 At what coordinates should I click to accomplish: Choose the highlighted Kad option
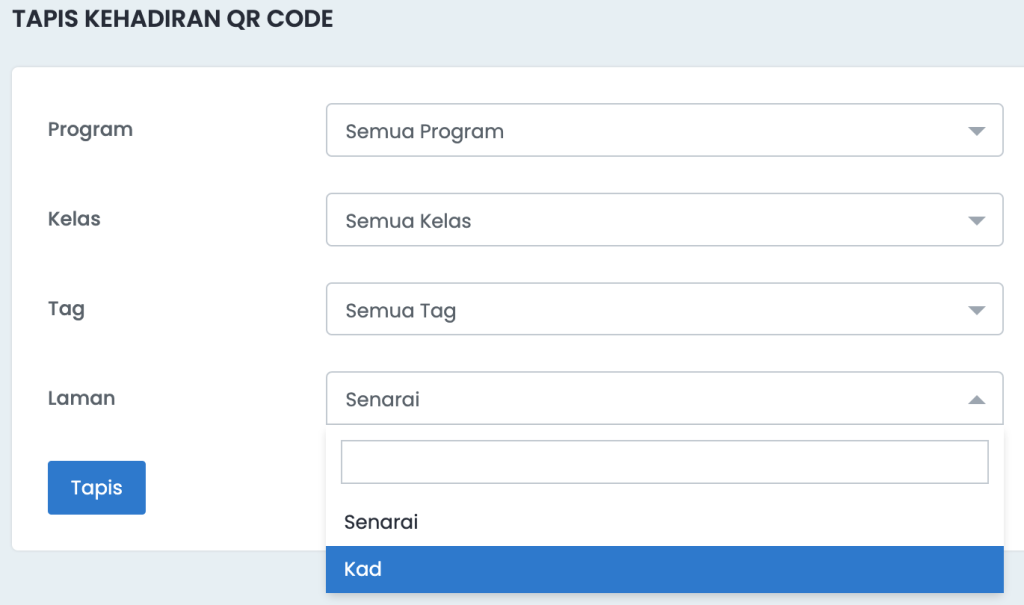(664, 569)
